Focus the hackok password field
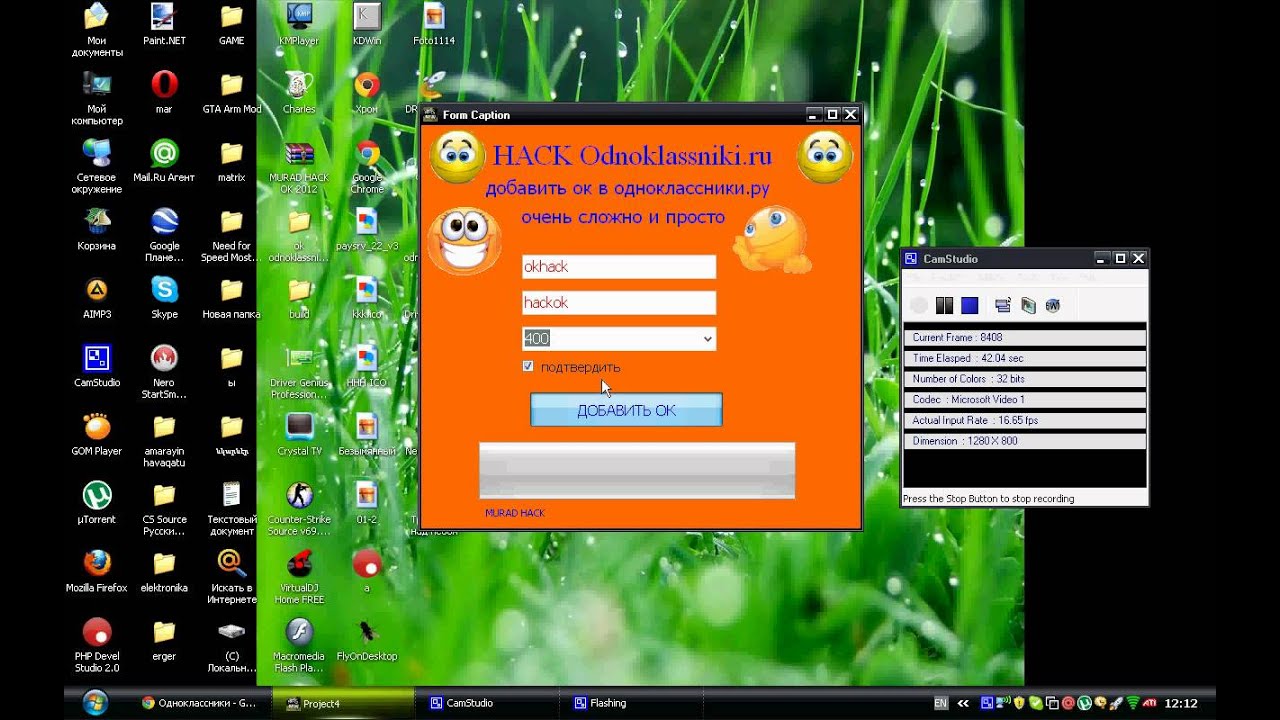The width and height of the screenshot is (1280, 720). pyautogui.click(x=619, y=303)
